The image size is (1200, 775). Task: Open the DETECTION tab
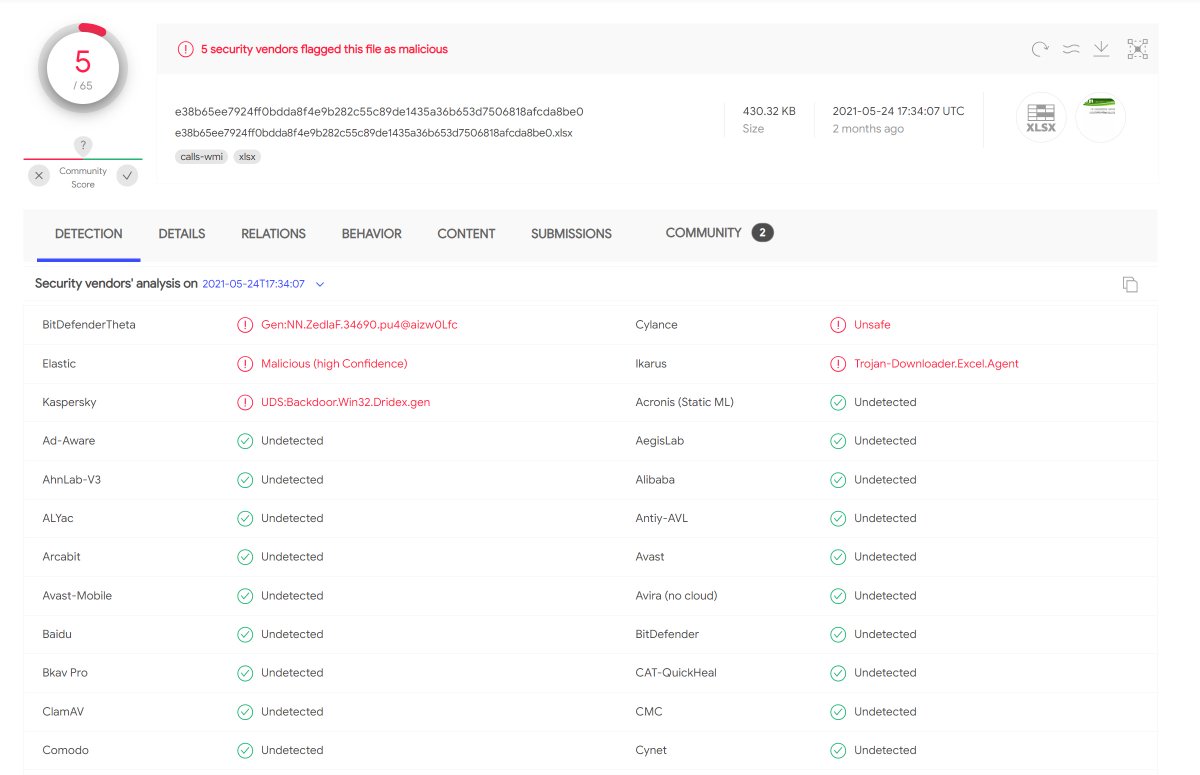(89, 234)
